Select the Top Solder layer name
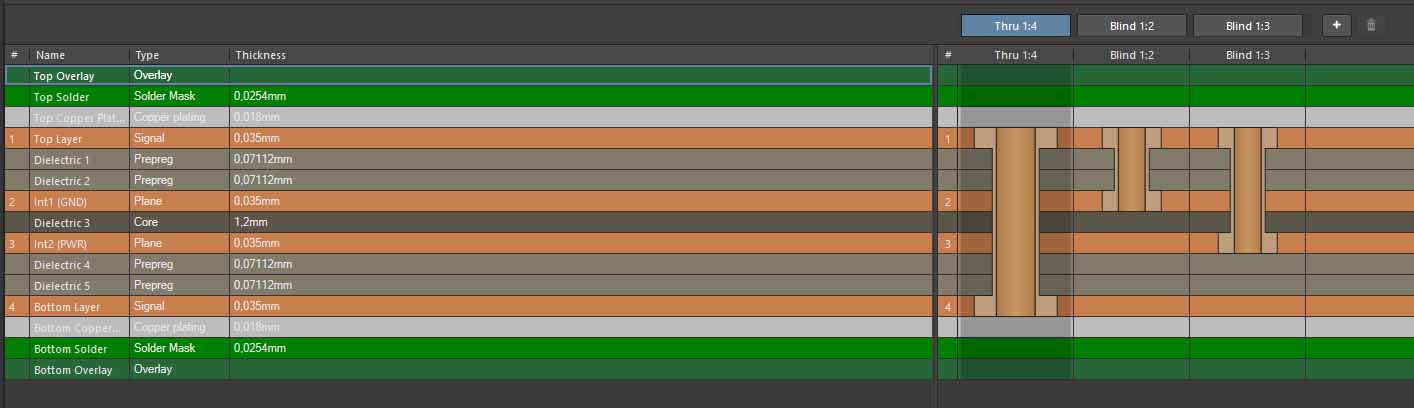Screen dimensions: 1414x408 click(61, 97)
